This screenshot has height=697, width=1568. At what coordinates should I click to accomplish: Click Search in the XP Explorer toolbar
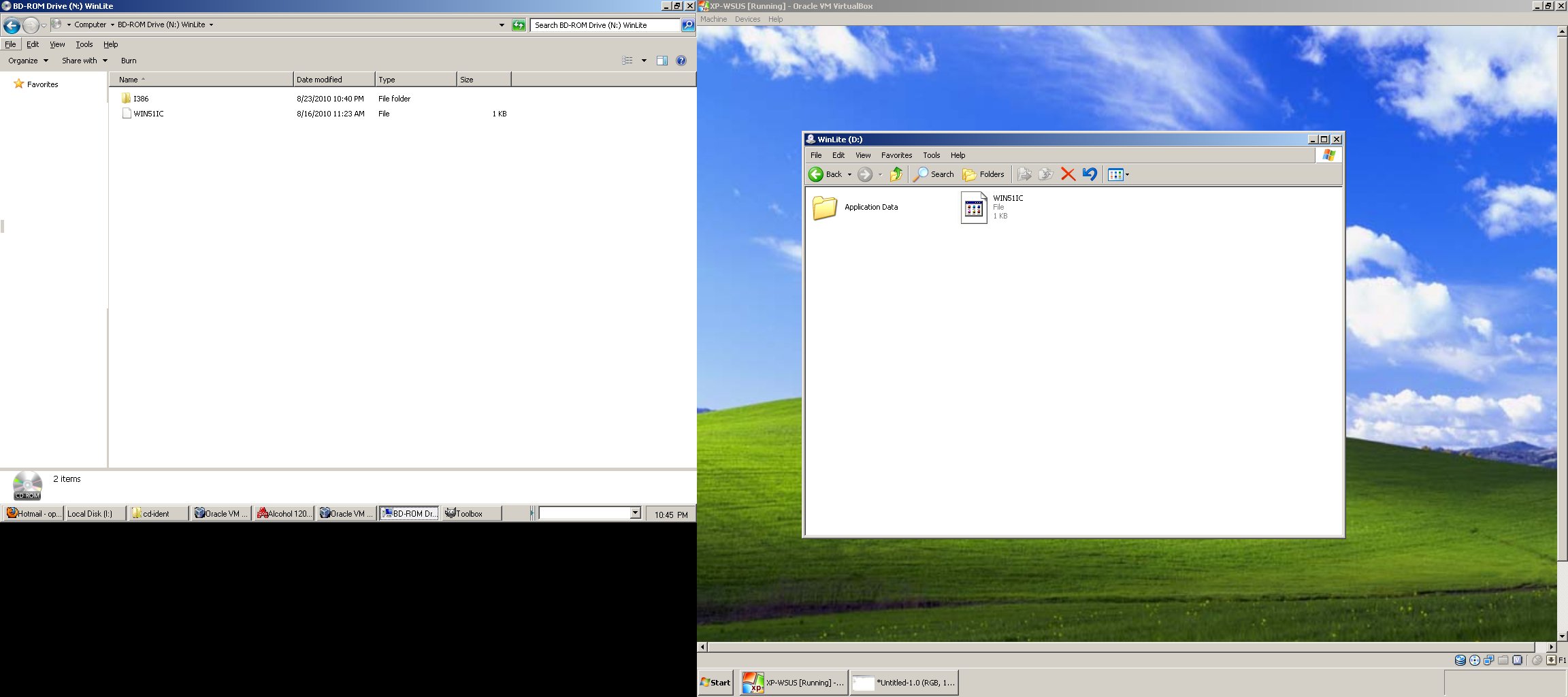coord(933,174)
